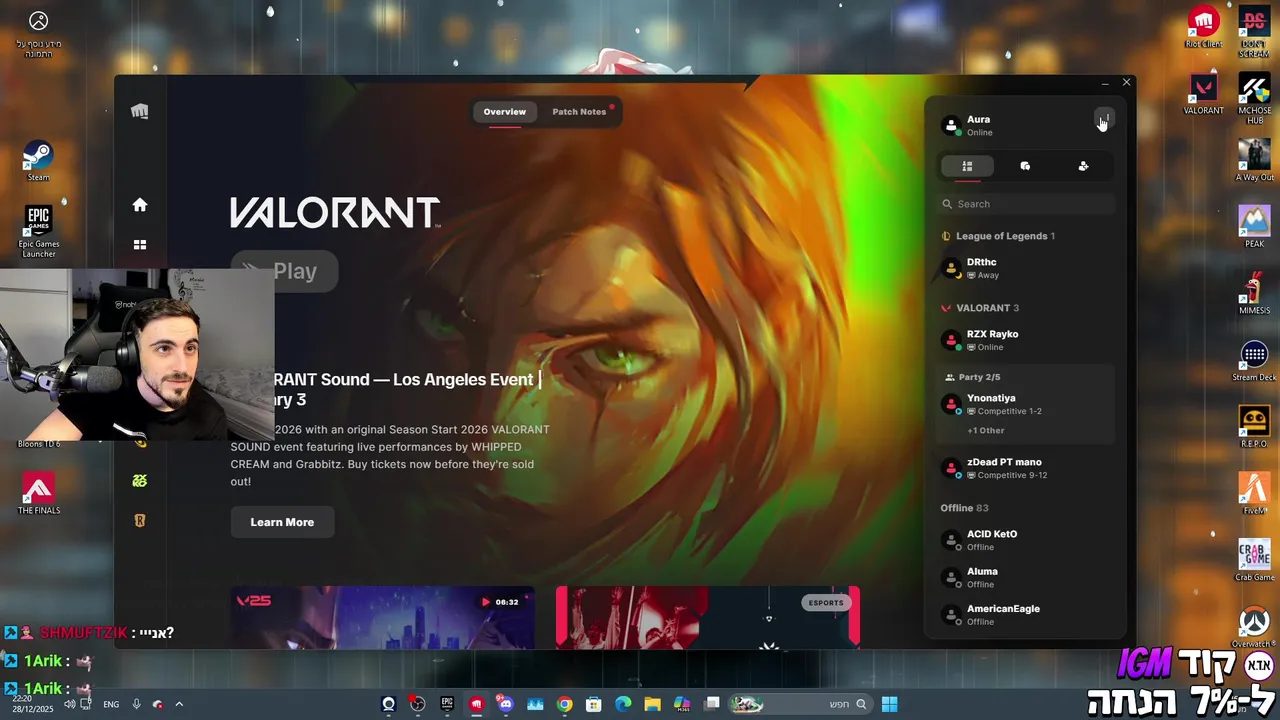Image resolution: width=1280 pixels, height=720 pixels.
Task: Open Overwatch desktop shortcut
Action: tap(1254, 628)
